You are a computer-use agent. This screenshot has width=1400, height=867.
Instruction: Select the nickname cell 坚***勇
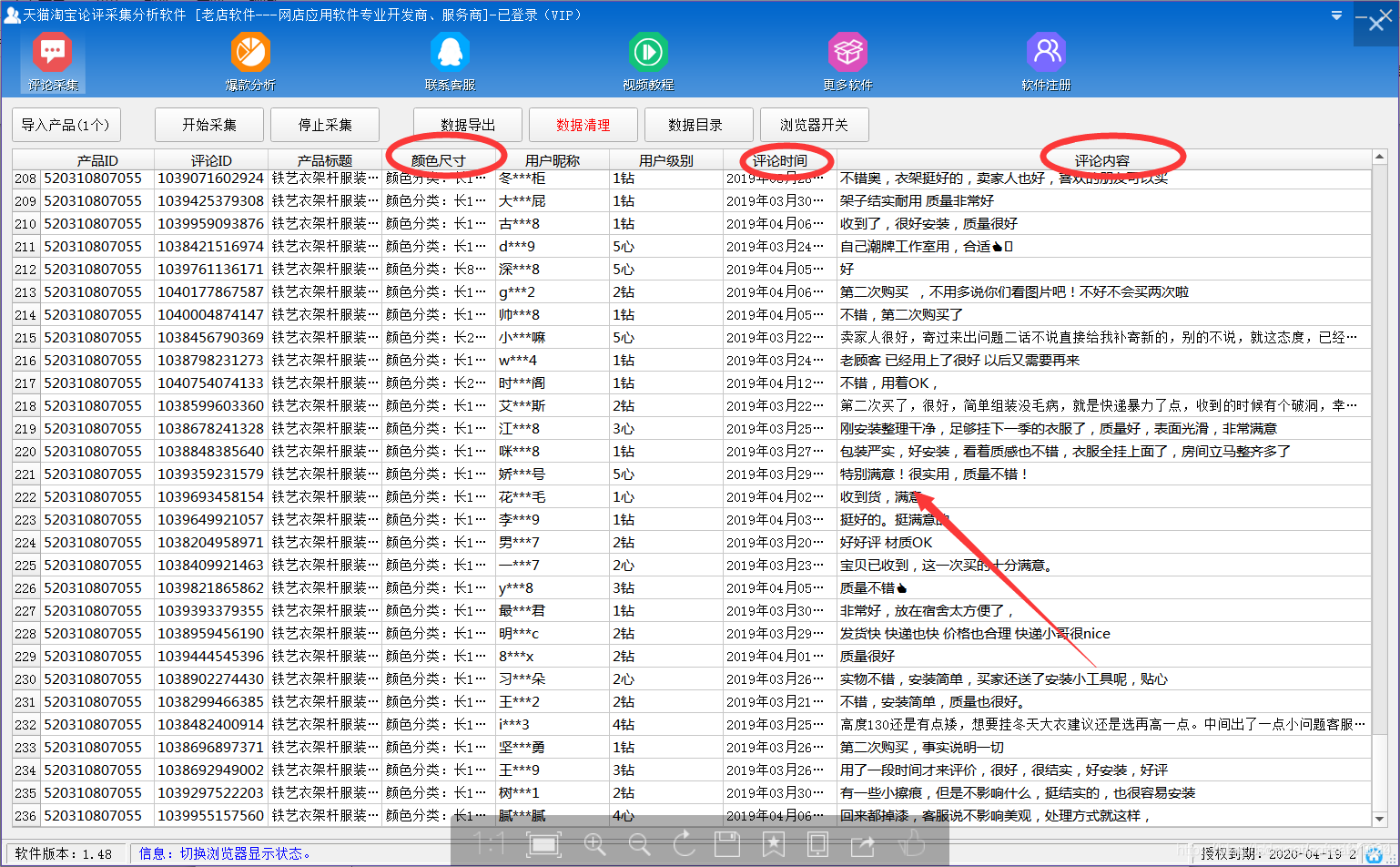[x=553, y=748]
